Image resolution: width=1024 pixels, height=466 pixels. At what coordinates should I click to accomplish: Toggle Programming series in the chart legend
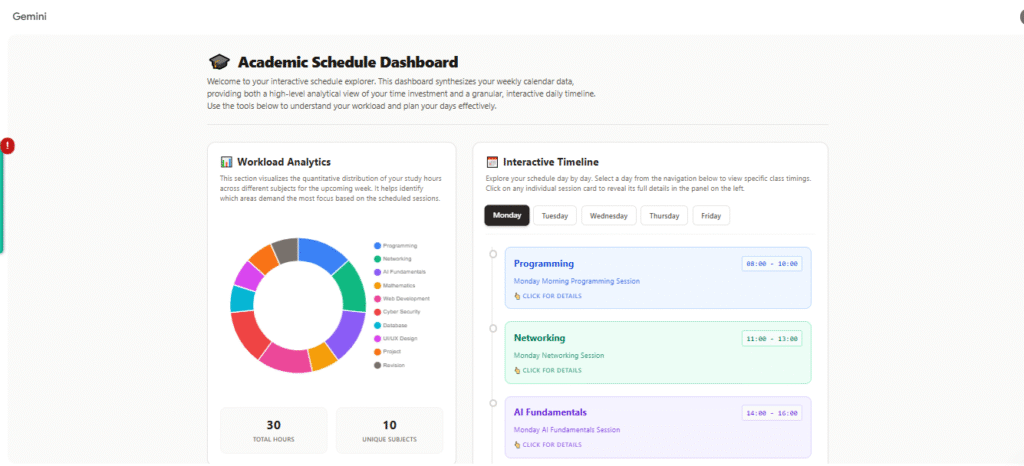399,245
